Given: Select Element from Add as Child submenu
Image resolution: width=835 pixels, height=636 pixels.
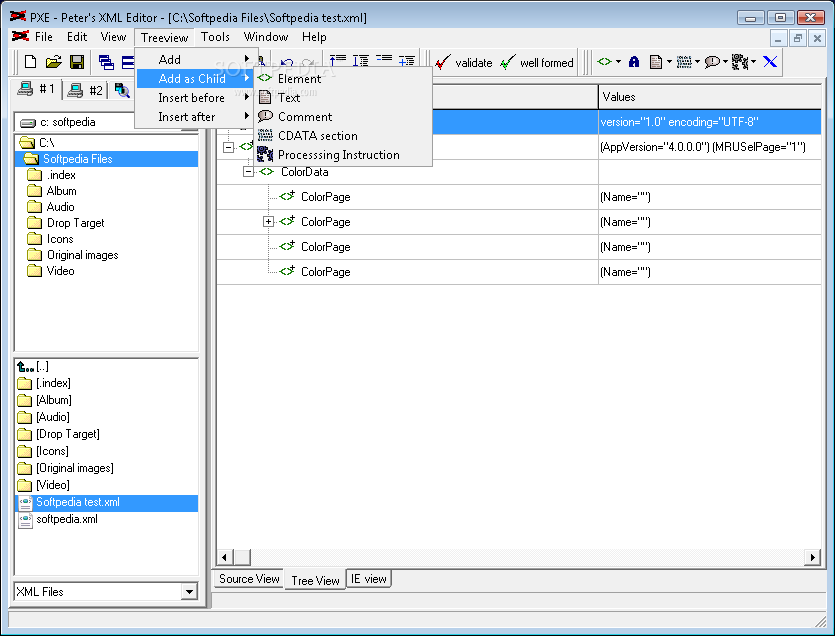Looking at the screenshot, I should click(343, 79).
